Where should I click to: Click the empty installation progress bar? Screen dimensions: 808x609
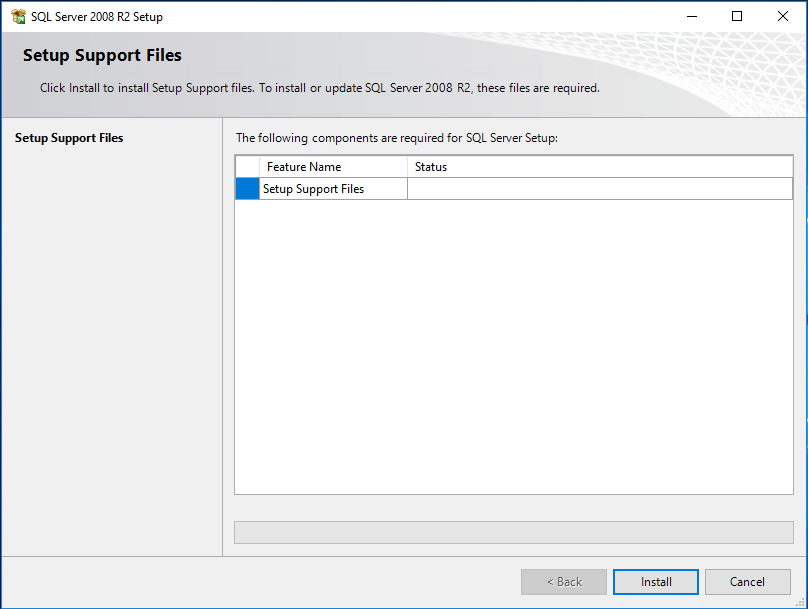click(514, 532)
